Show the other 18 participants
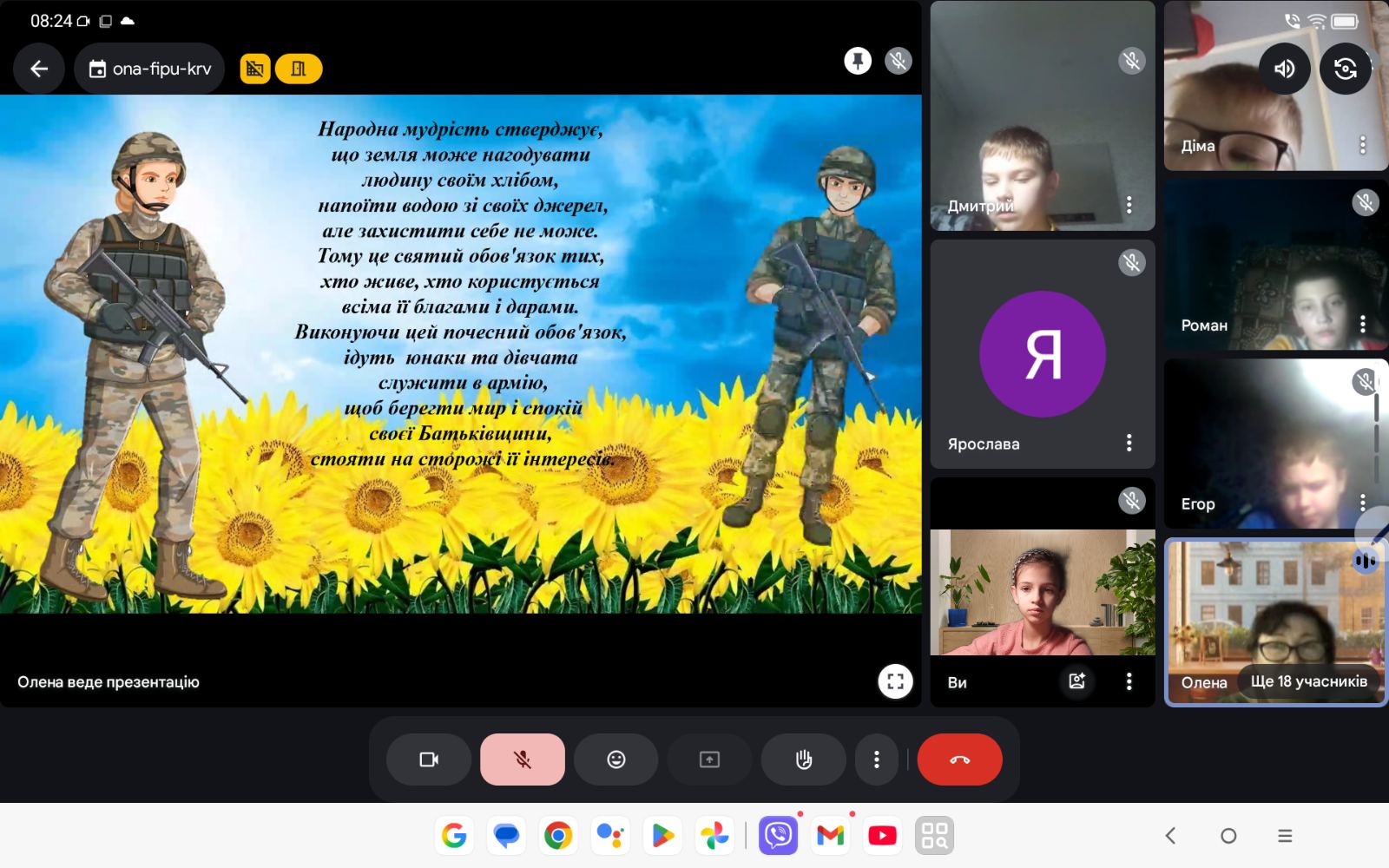 tap(1308, 681)
